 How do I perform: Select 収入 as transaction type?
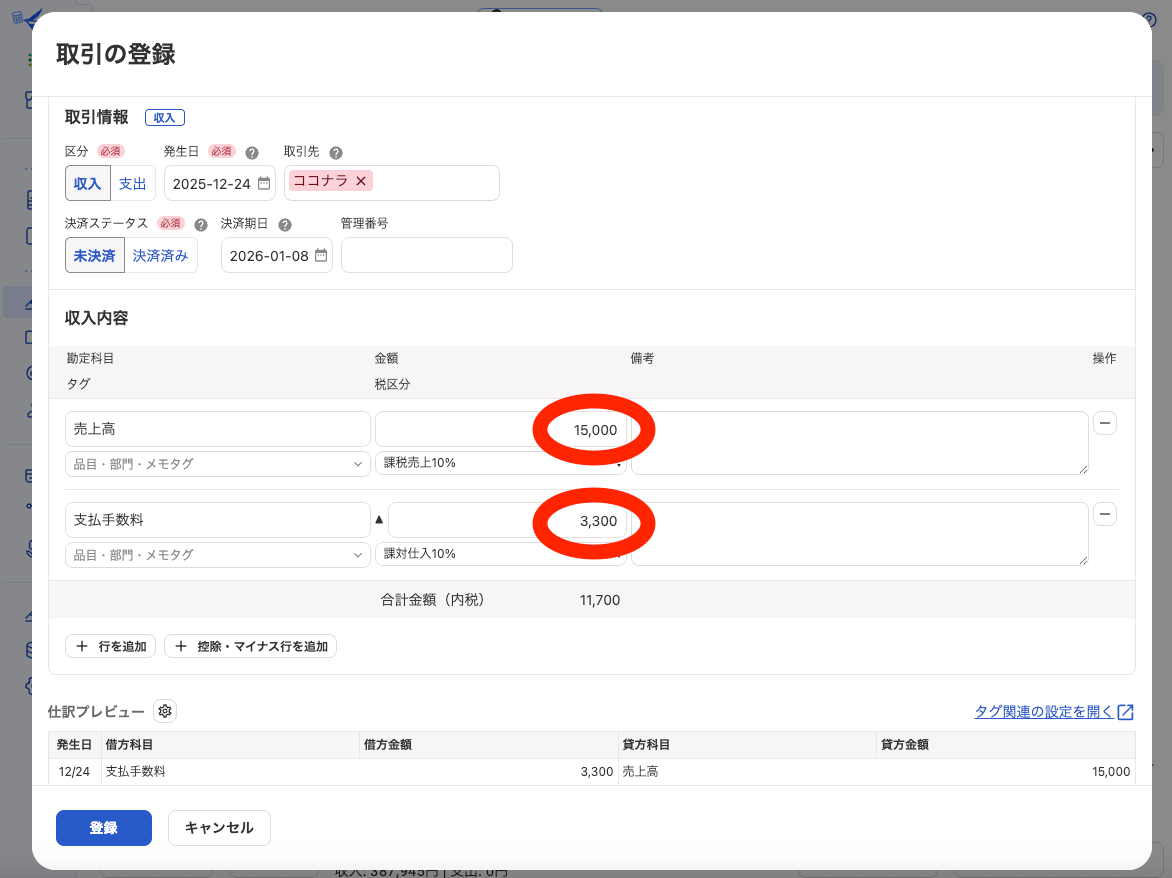click(x=88, y=184)
